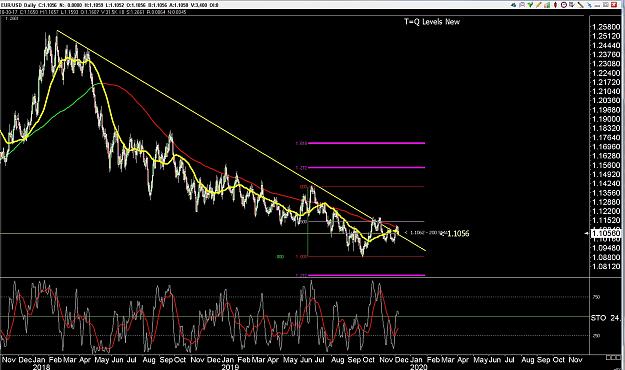Click the gray person-shaped toolbar icon
Screen dimensions: 625x370
tap(522, 5)
